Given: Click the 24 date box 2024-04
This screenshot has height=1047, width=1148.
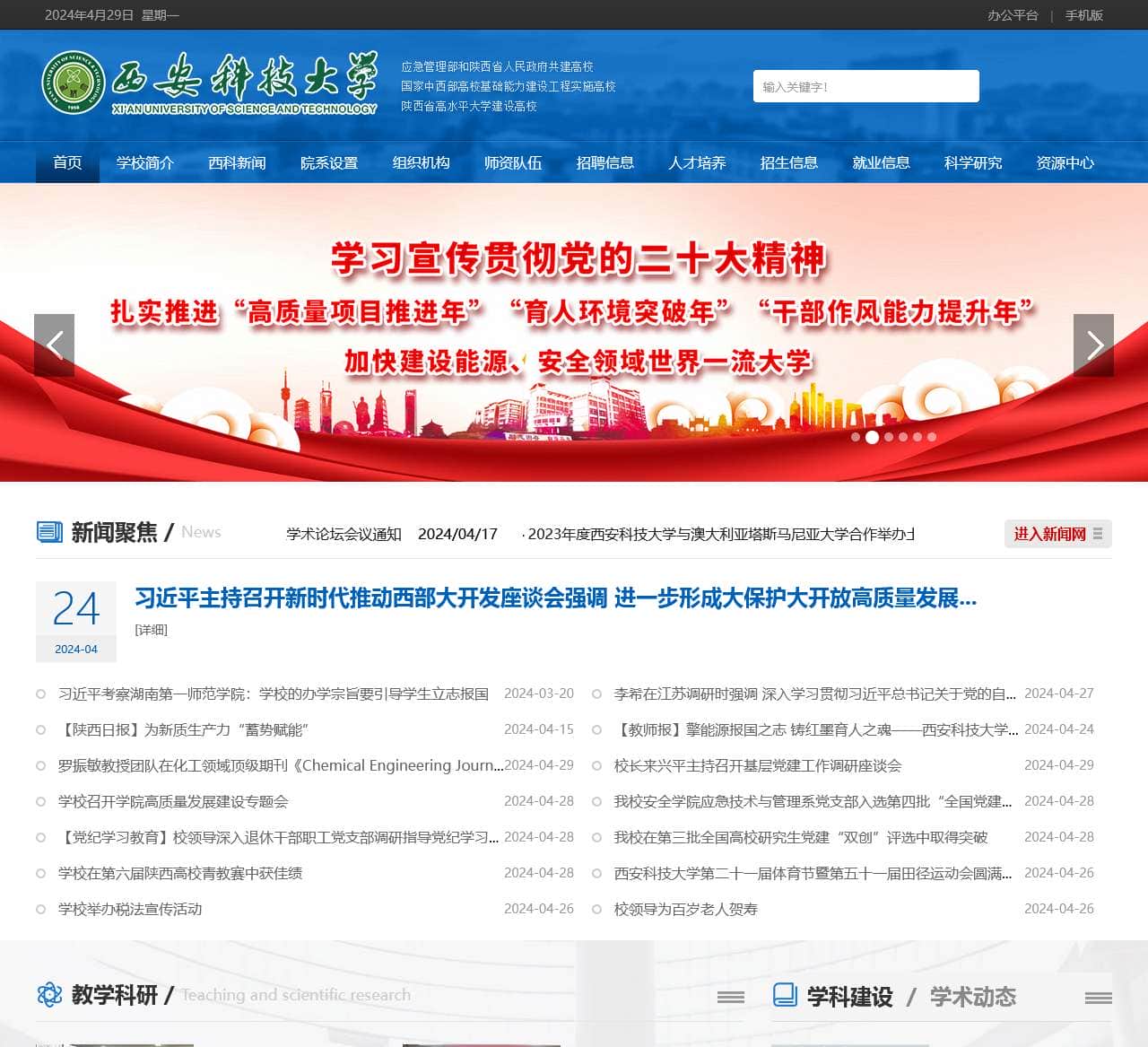Looking at the screenshot, I should pos(76,622).
